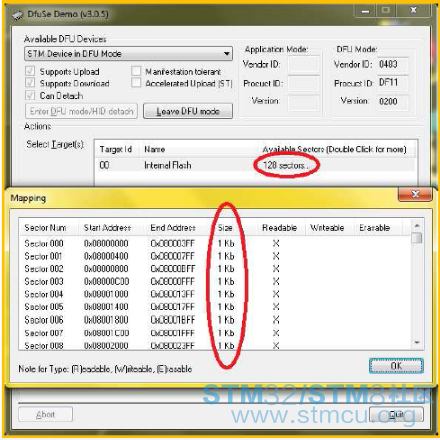Enable the Manifestation tolerant checkbox
This screenshot has width=440, height=440.
point(136,71)
